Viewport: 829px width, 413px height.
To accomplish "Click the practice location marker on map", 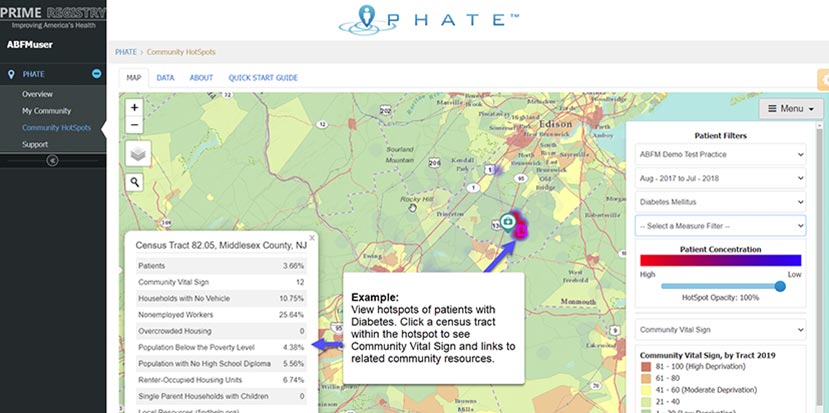I will [x=508, y=223].
